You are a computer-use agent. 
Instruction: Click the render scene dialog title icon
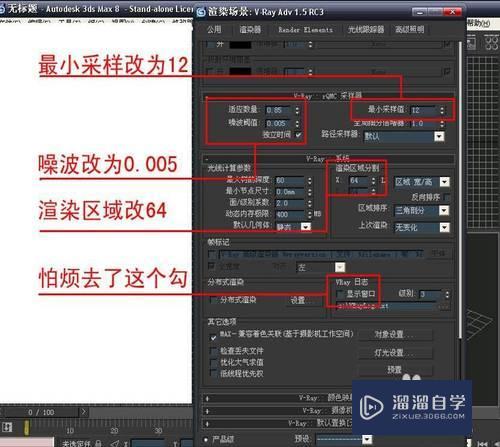click(x=201, y=12)
